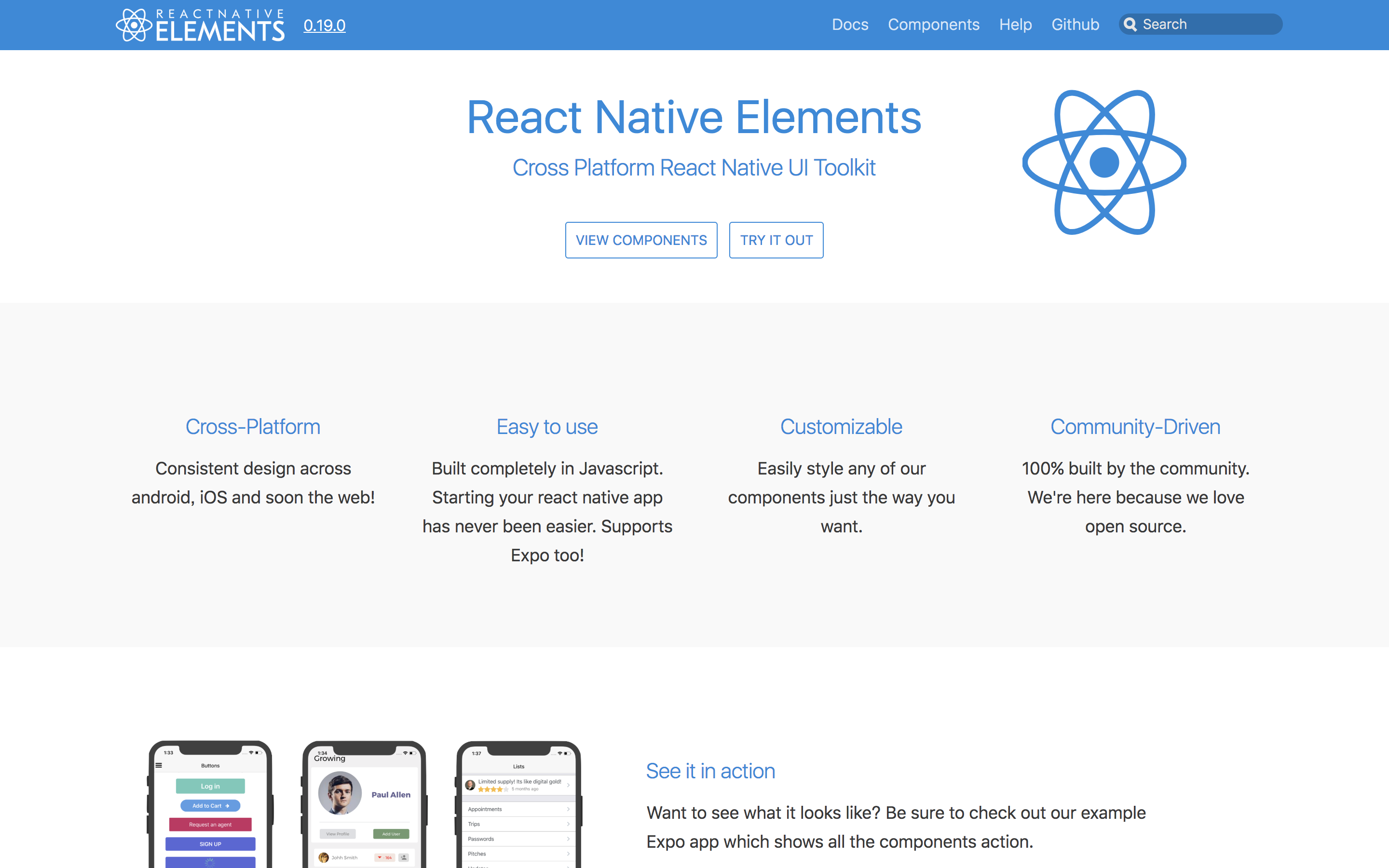1389x868 pixels.
Task: Open the Help nav link
Action: point(1015,24)
